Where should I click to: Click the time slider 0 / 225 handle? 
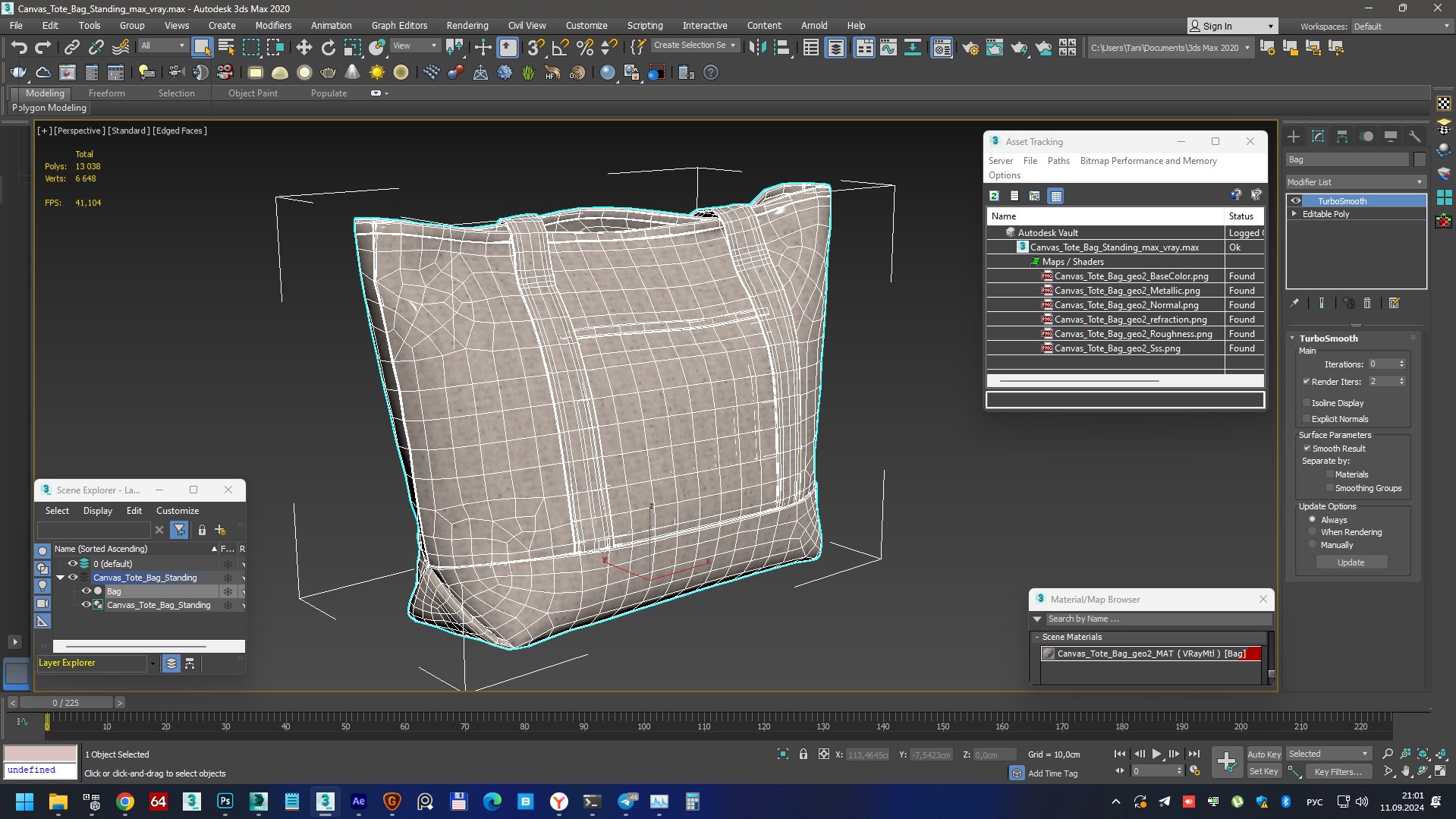coord(66,703)
